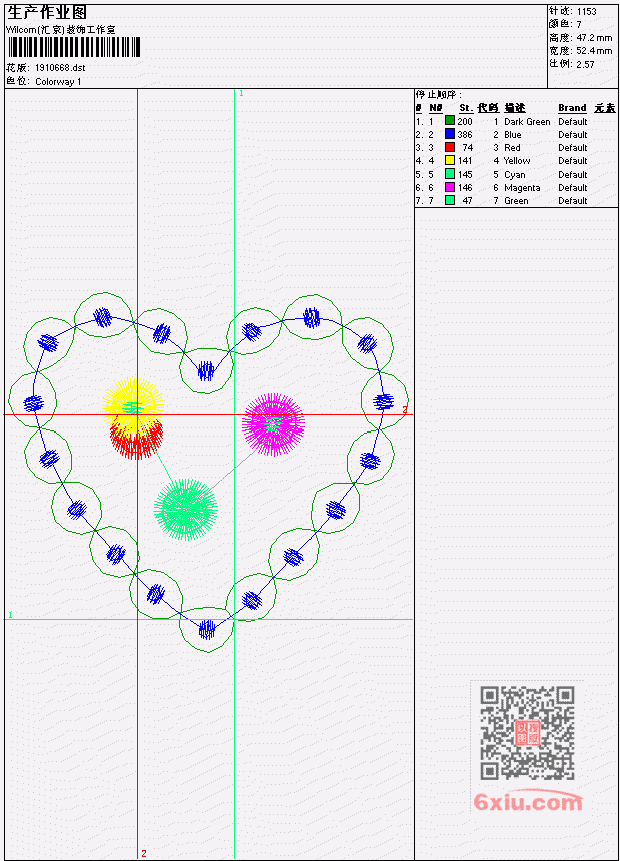Click the 'Colorway 1' text
620x861 pixels.
[x=58, y=82]
